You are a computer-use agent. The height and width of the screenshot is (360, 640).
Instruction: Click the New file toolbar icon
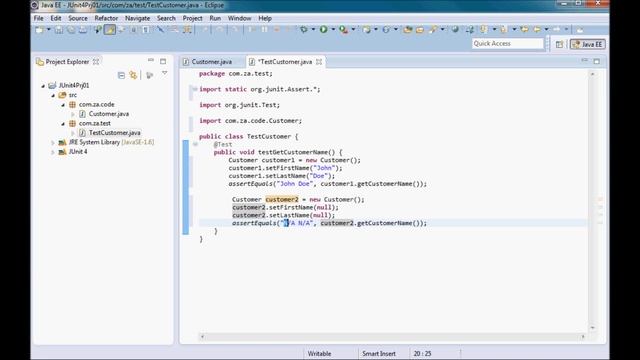39,29
